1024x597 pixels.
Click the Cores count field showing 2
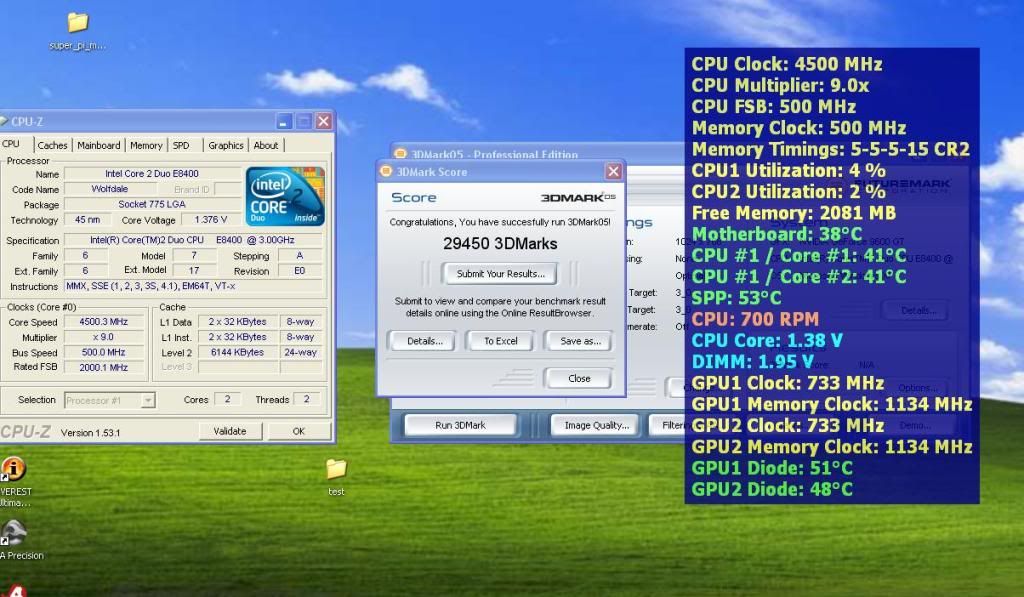[x=227, y=399]
